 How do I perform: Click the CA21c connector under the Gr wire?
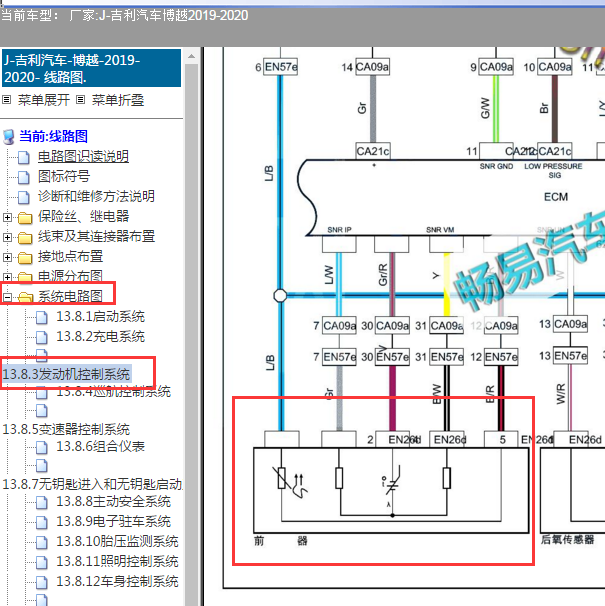pyautogui.click(x=373, y=151)
